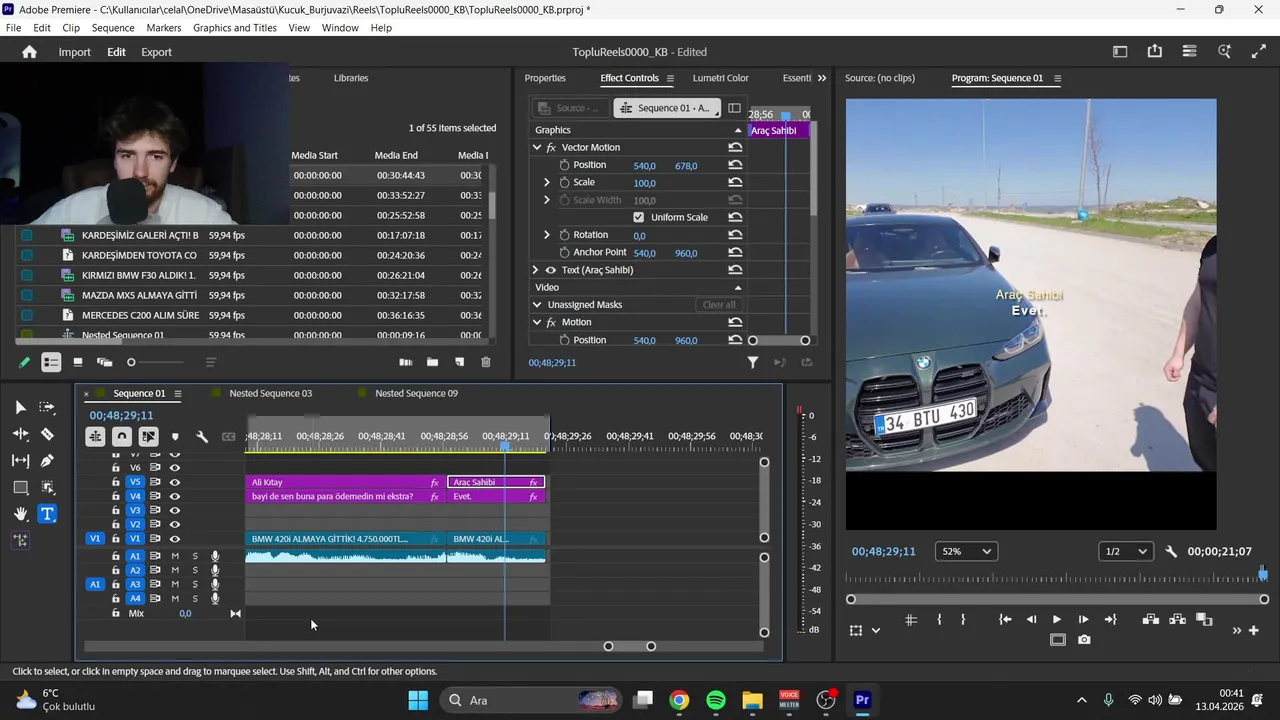The height and width of the screenshot is (720, 1280).
Task: Open the timeline wrench settings icon
Action: point(202,437)
